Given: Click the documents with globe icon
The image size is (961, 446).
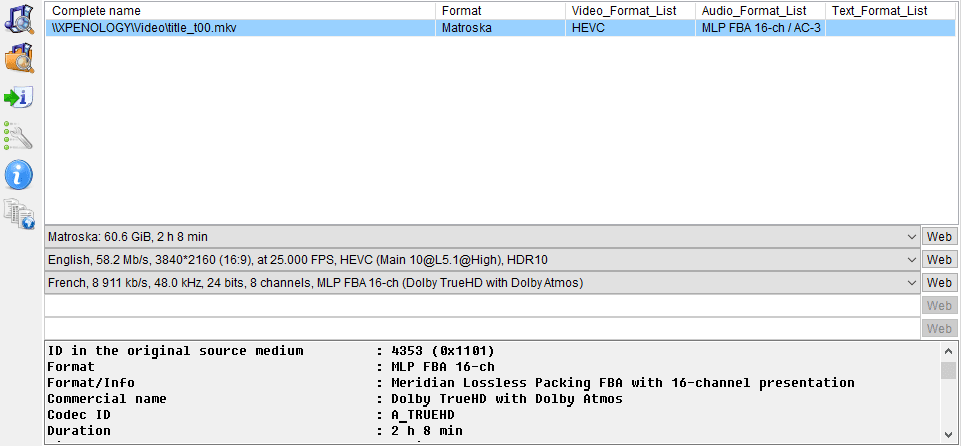Looking at the screenshot, I should 19,214.
